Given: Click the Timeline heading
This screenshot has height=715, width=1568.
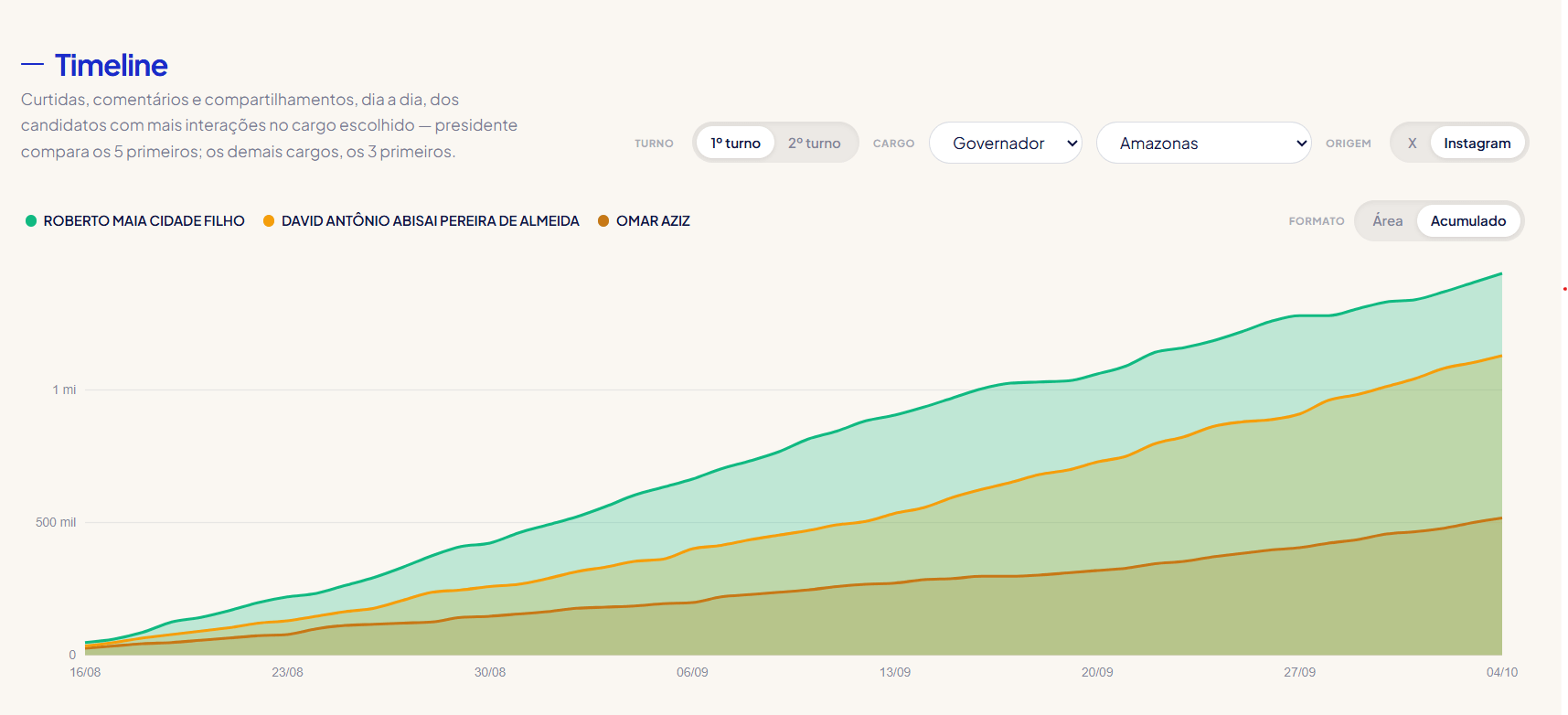Looking at the screenshot, I should (111, 65).
